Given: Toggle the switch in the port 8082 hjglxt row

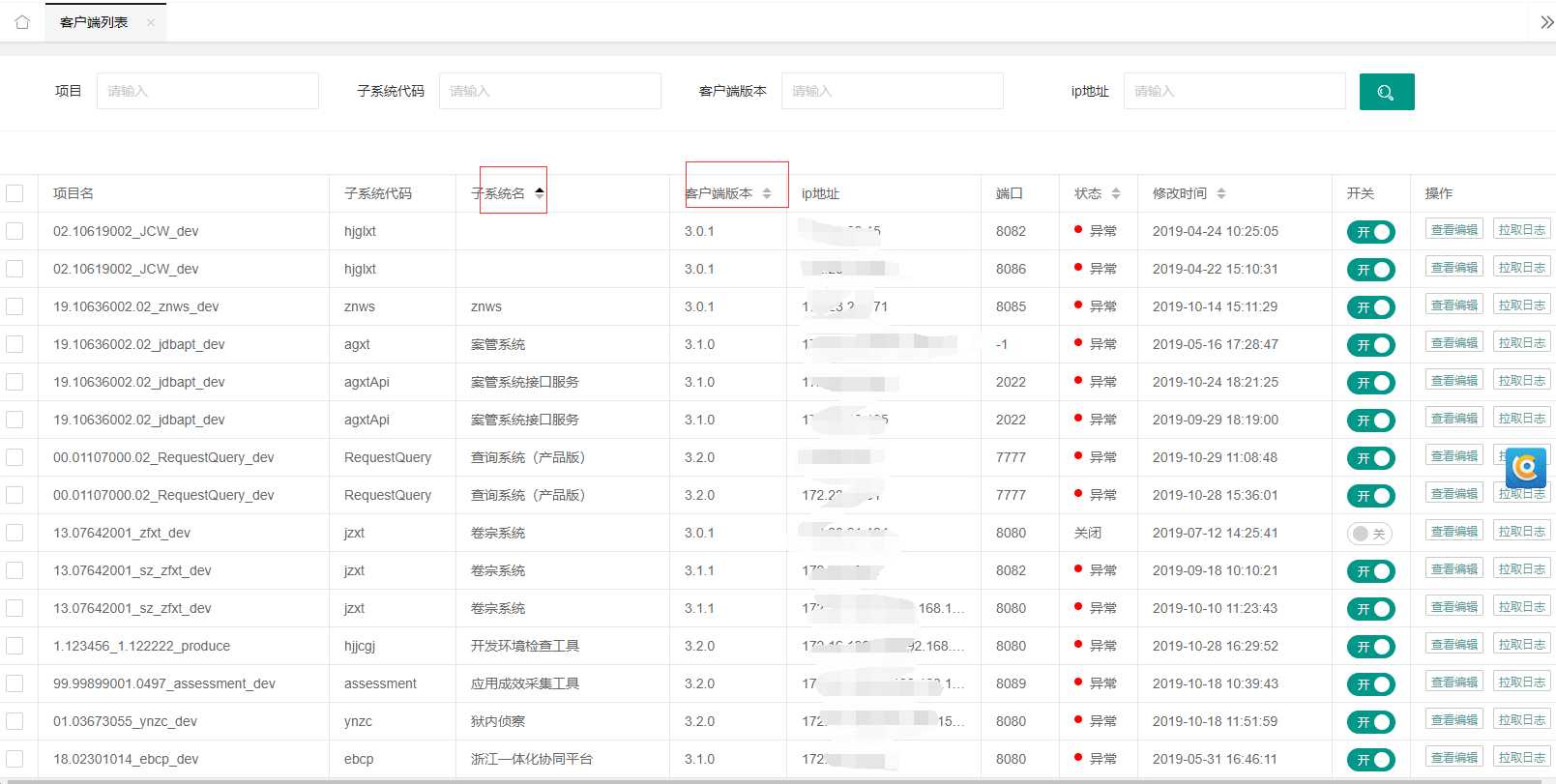Looking at the screenshot, I should click(x=1371, y=232).
